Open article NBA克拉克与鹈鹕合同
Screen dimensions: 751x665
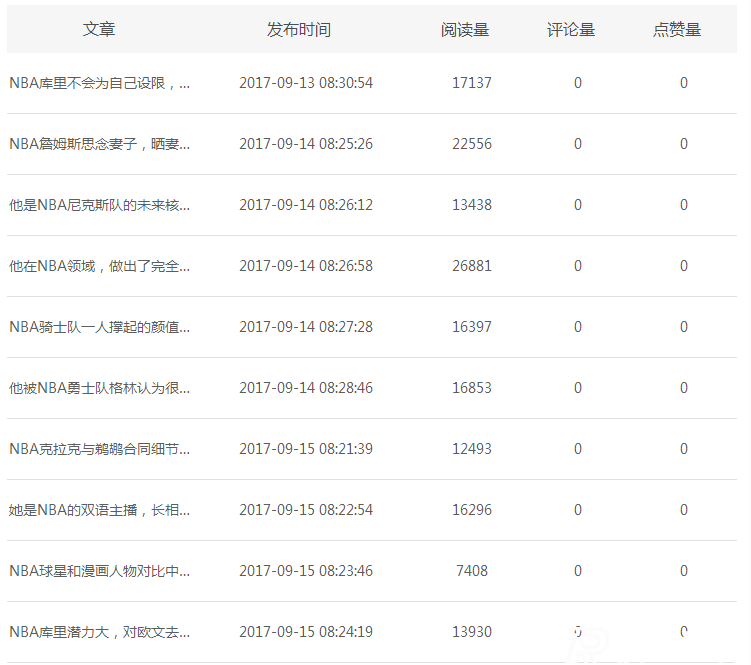99,449
